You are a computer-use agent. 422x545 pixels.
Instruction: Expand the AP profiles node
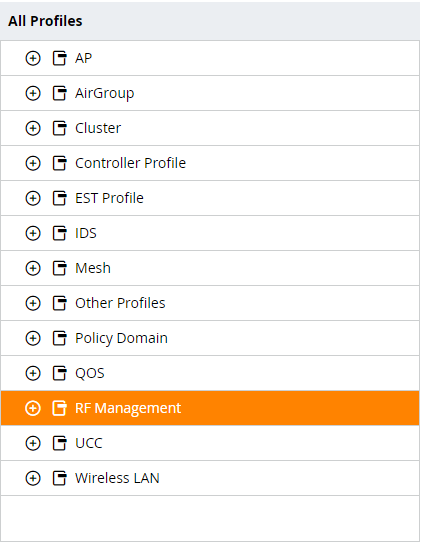click(x=33, y=58)
